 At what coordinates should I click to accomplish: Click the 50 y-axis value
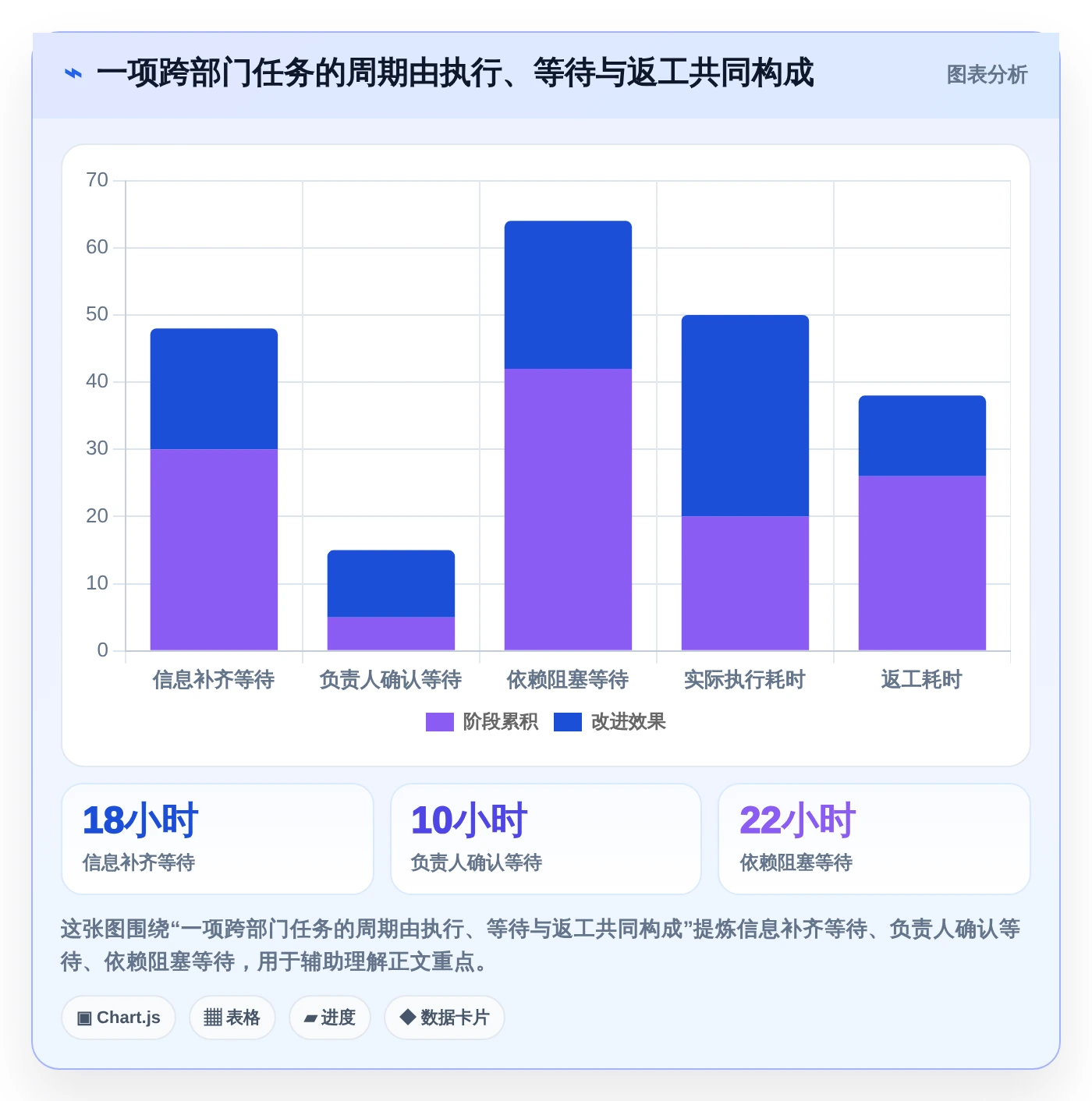[x=97, y=314]
